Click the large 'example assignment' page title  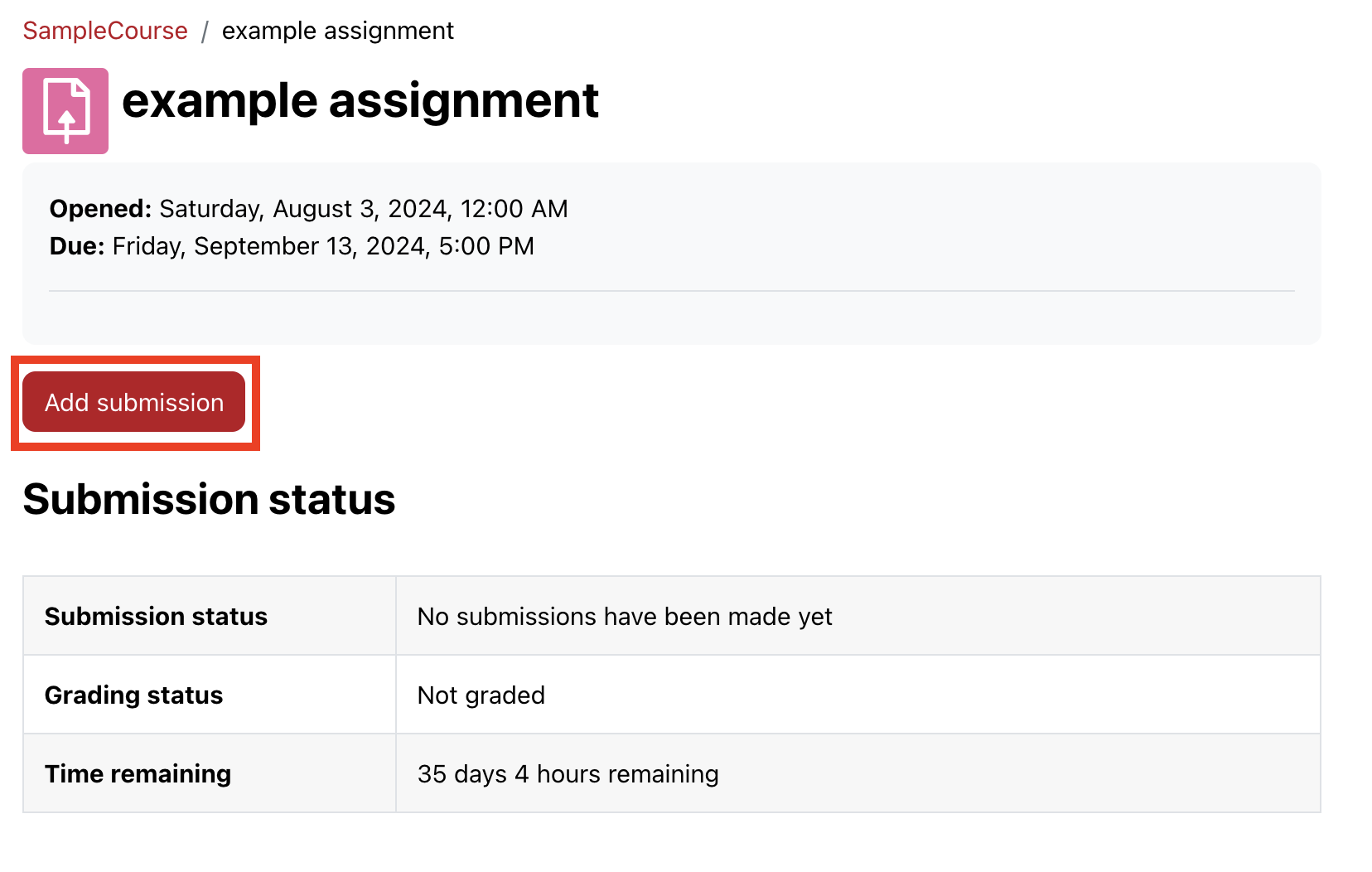360,101
